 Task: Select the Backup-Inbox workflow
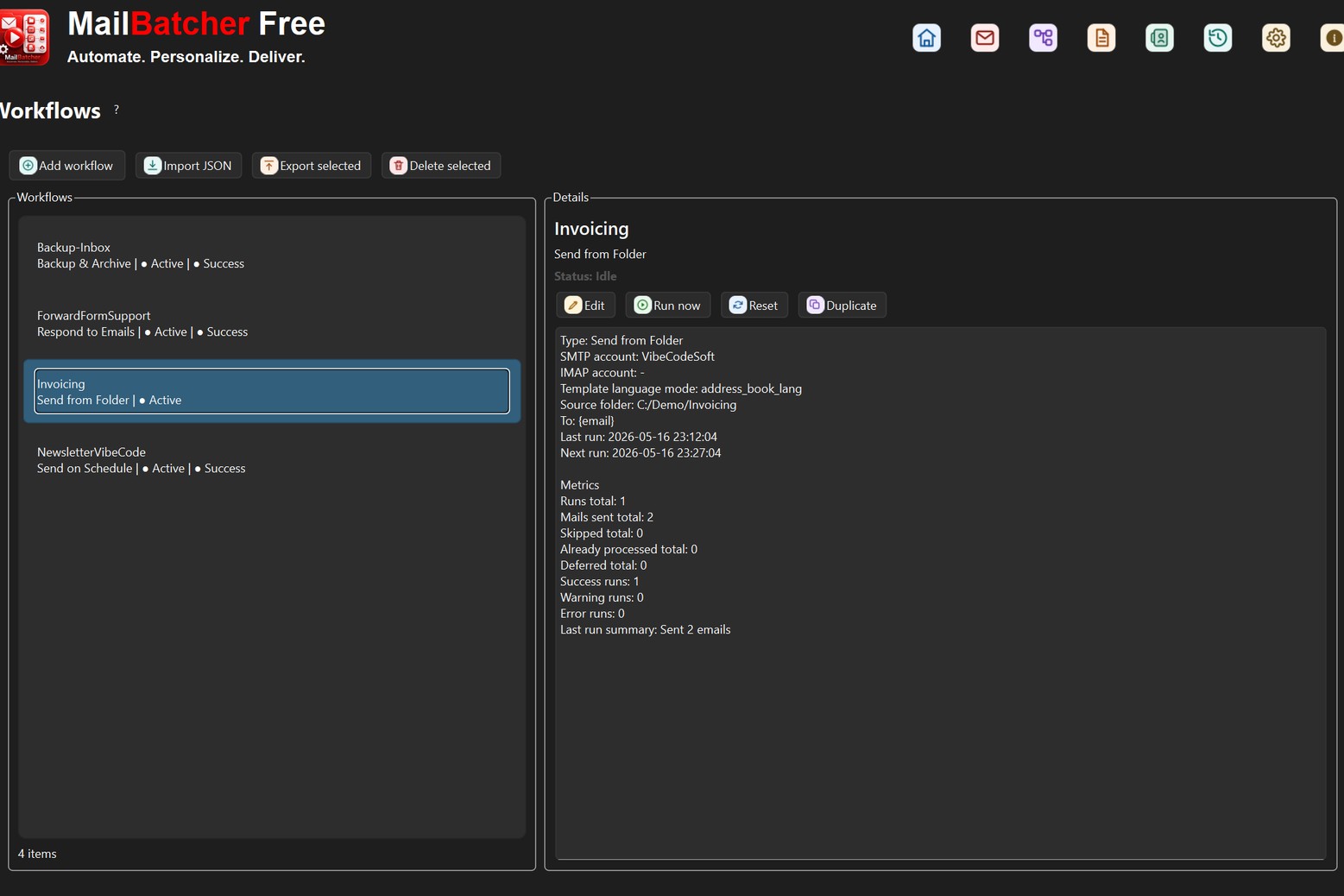pos(272,256)
